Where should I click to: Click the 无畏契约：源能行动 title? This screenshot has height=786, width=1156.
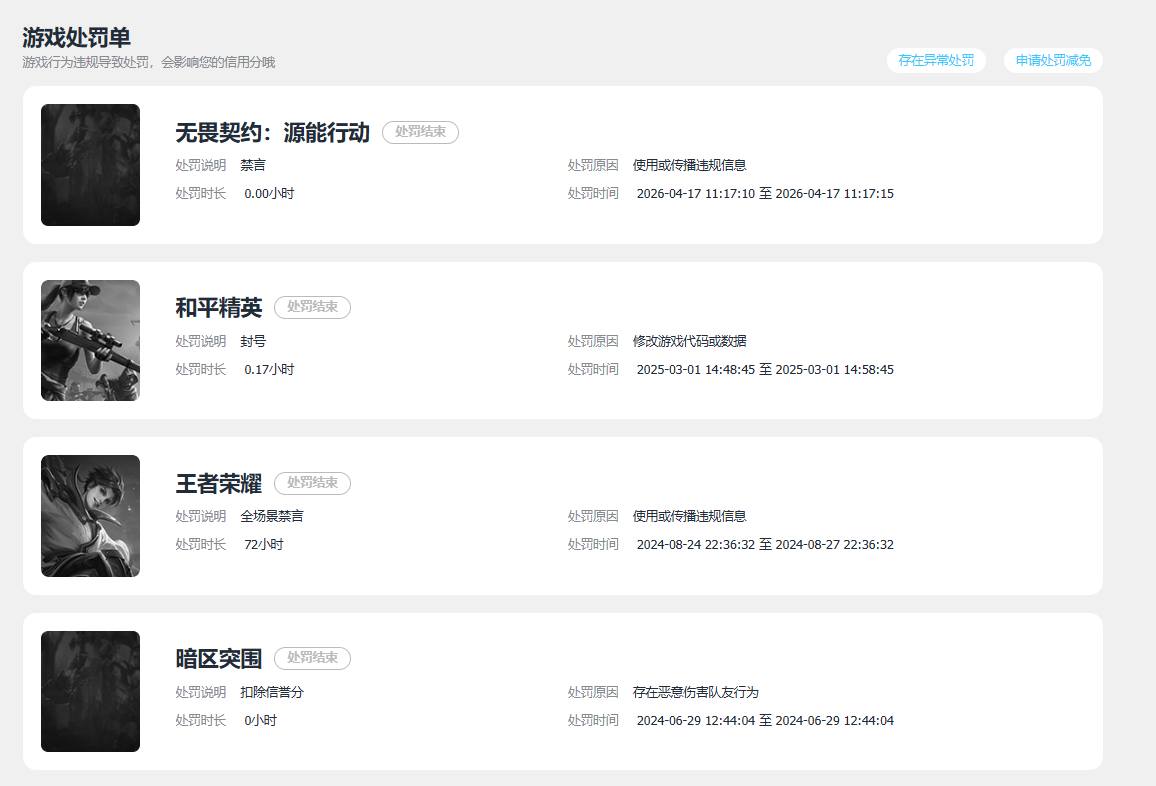[273, 133]
